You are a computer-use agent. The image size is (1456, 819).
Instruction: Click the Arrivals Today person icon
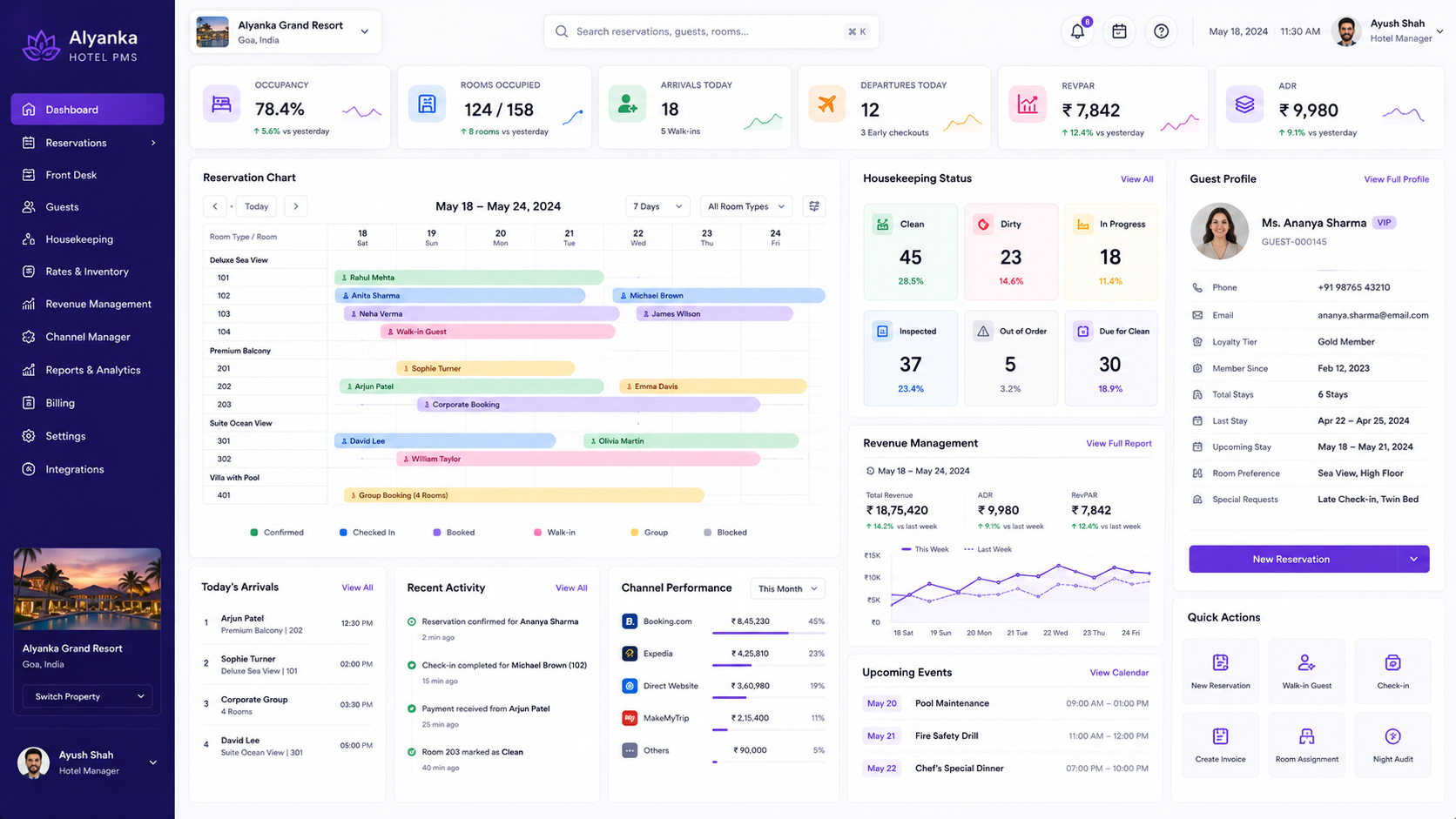point(627,104)
